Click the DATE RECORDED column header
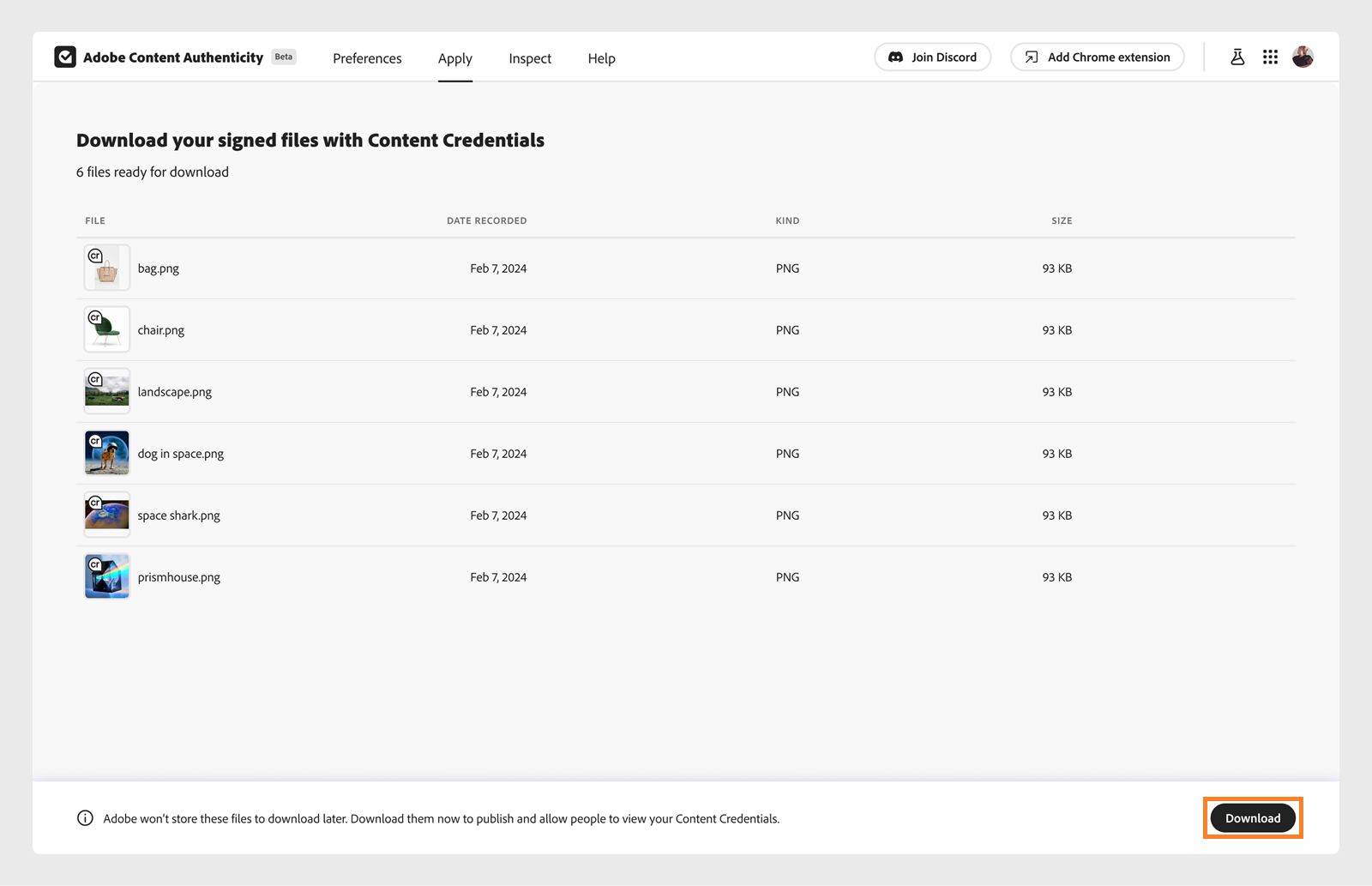The width and height of the screenshot is (1372, 886). coord(486,220)
